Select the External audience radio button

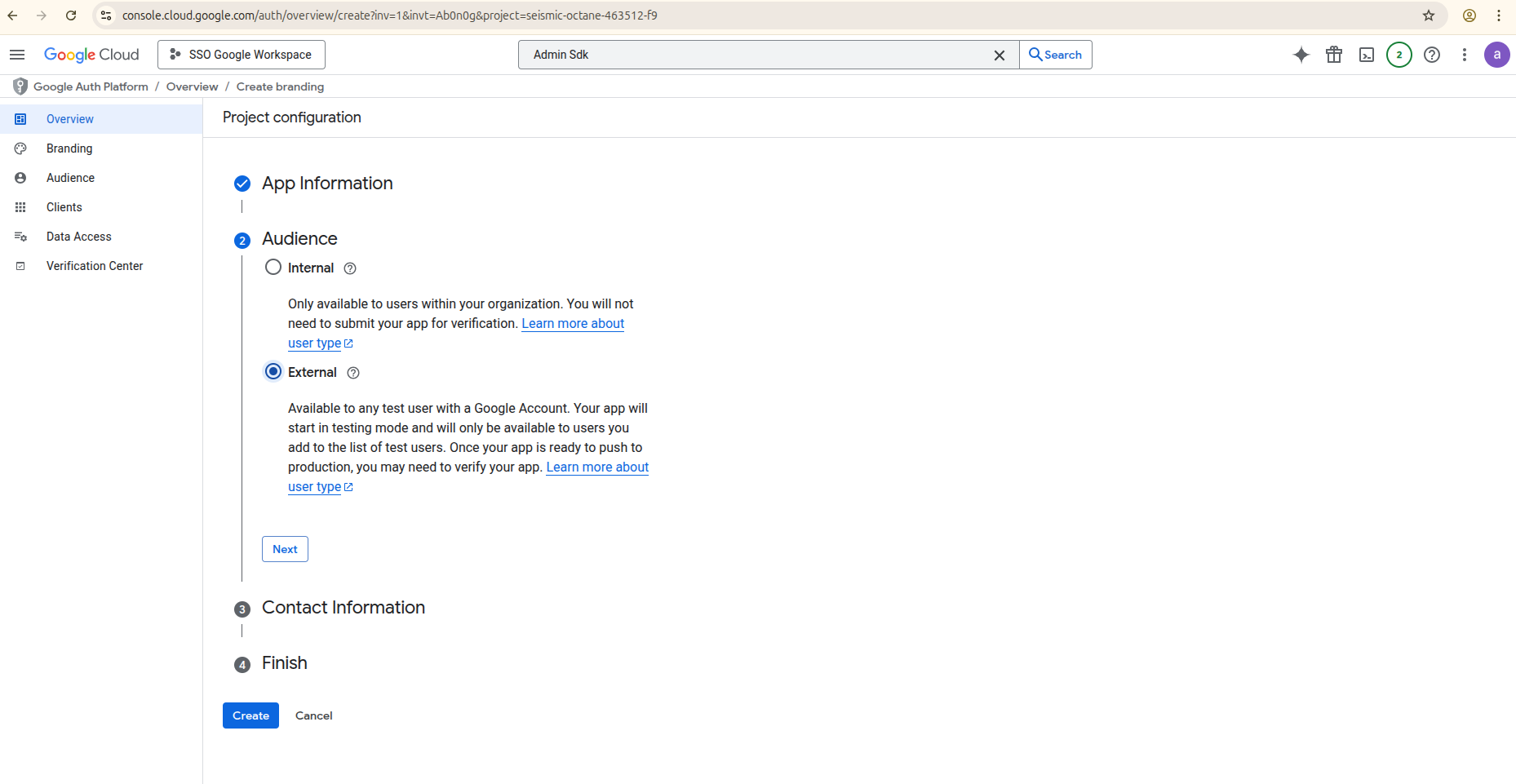[273, 372]
